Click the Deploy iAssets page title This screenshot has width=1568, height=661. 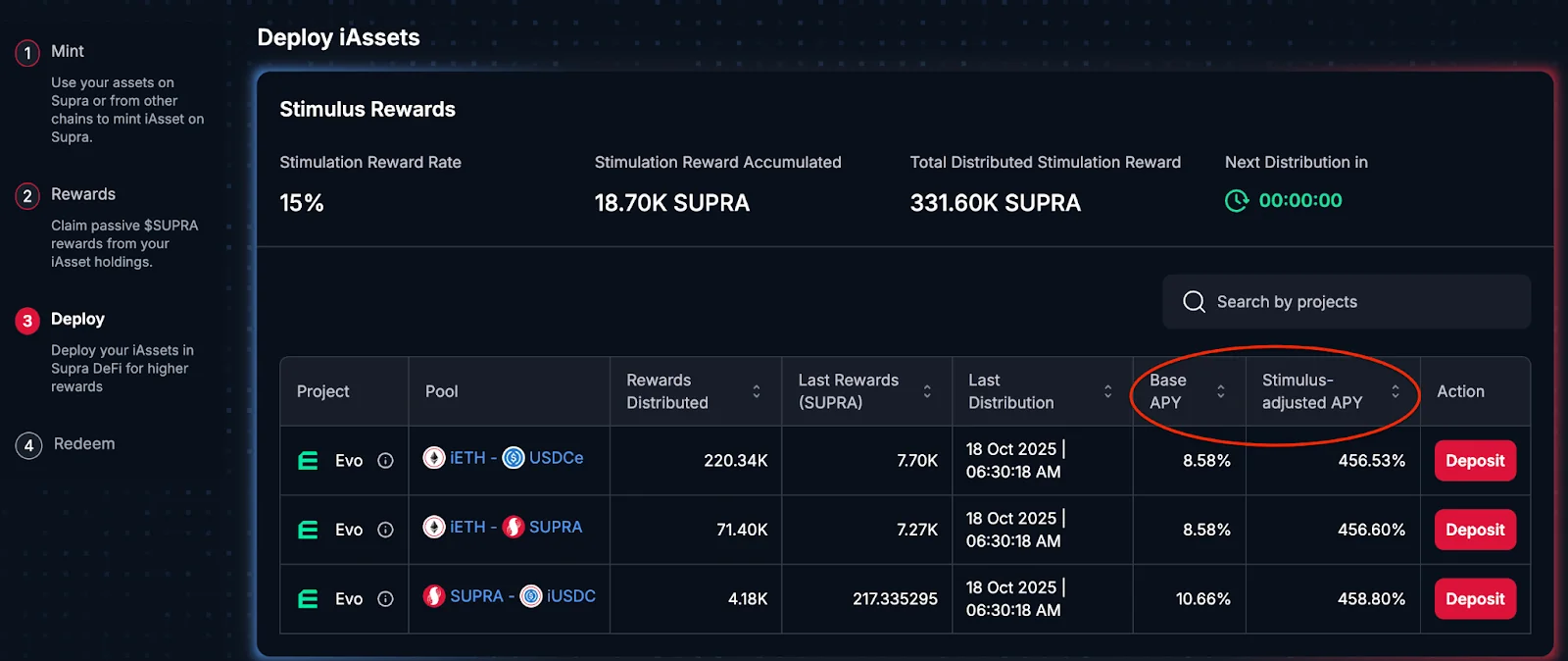coord(338,37)
